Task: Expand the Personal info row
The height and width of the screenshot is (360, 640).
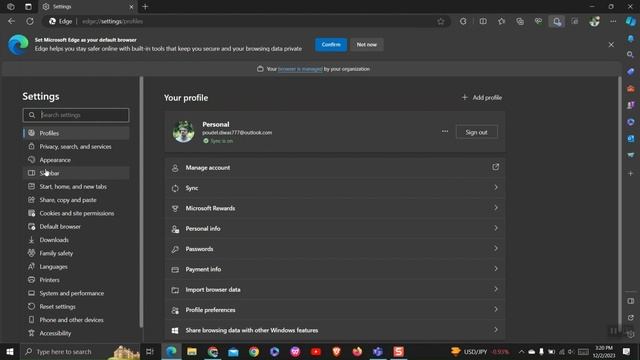Action: point(335,229)
